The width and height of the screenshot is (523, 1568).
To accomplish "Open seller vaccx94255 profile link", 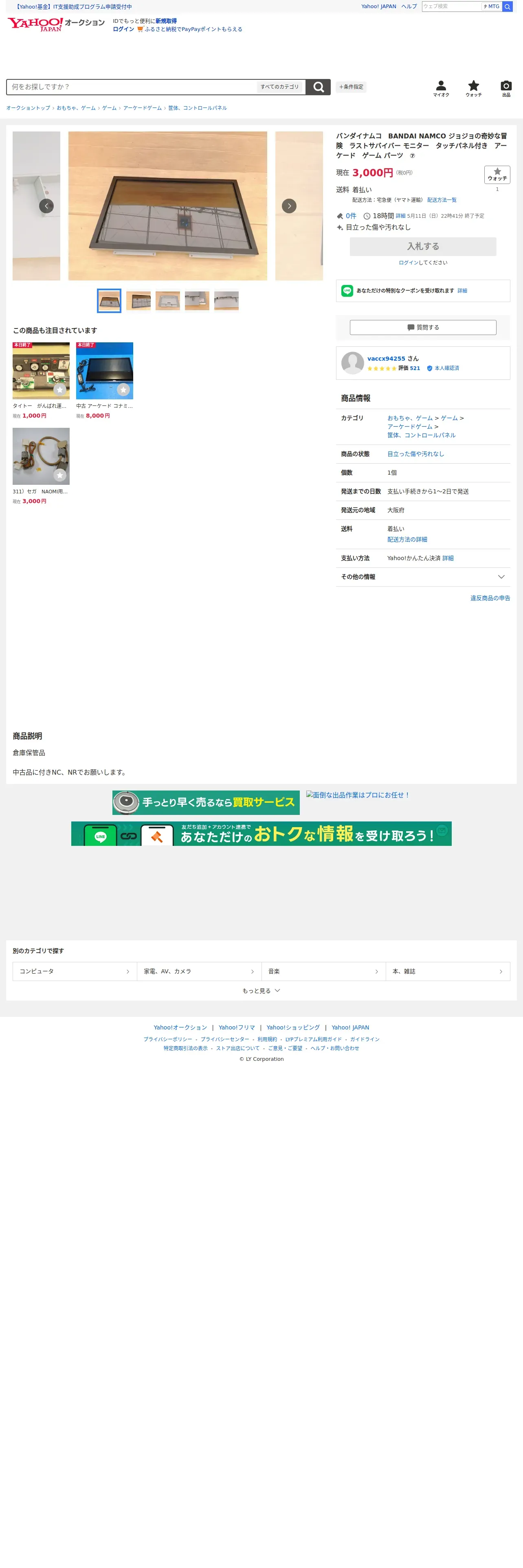I will coord(386,359).
